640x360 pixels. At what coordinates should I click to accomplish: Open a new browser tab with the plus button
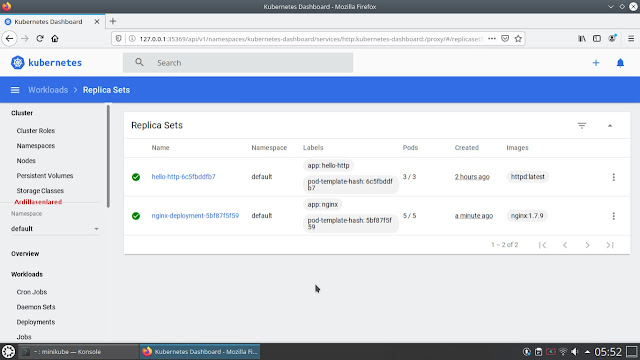pos(113,21)
